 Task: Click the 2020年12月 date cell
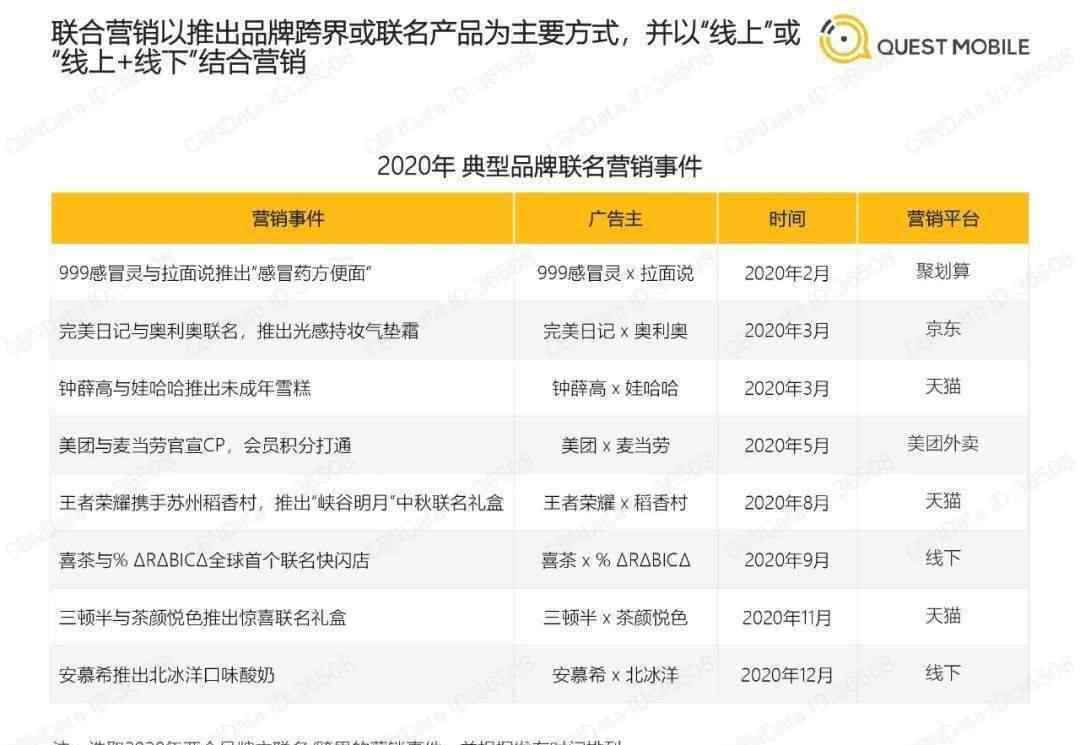coord(787,675)
